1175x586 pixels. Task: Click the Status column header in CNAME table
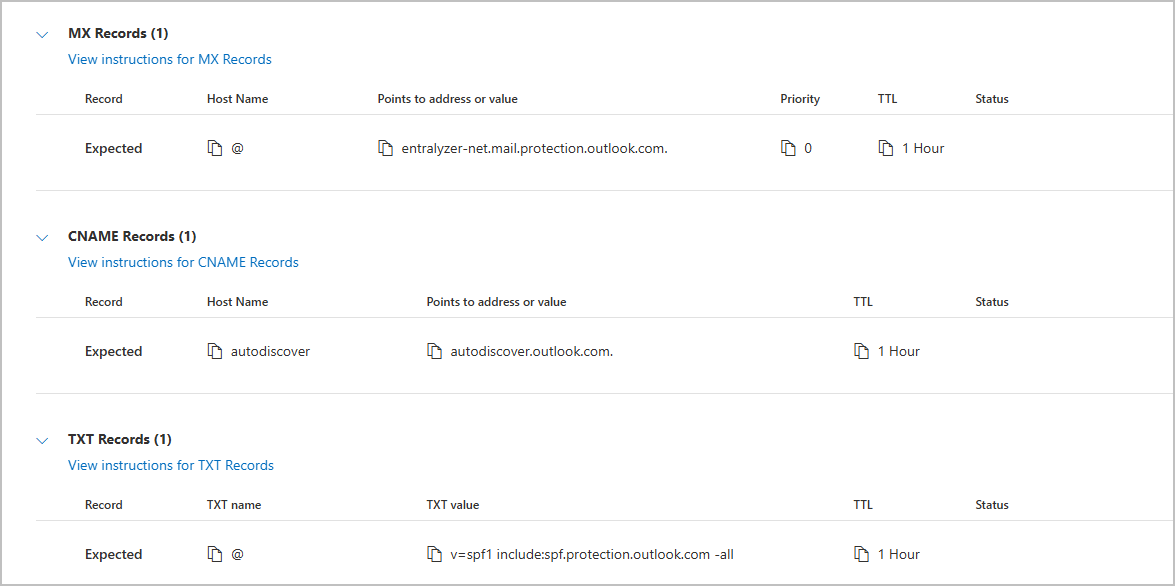tap(991, 301)
